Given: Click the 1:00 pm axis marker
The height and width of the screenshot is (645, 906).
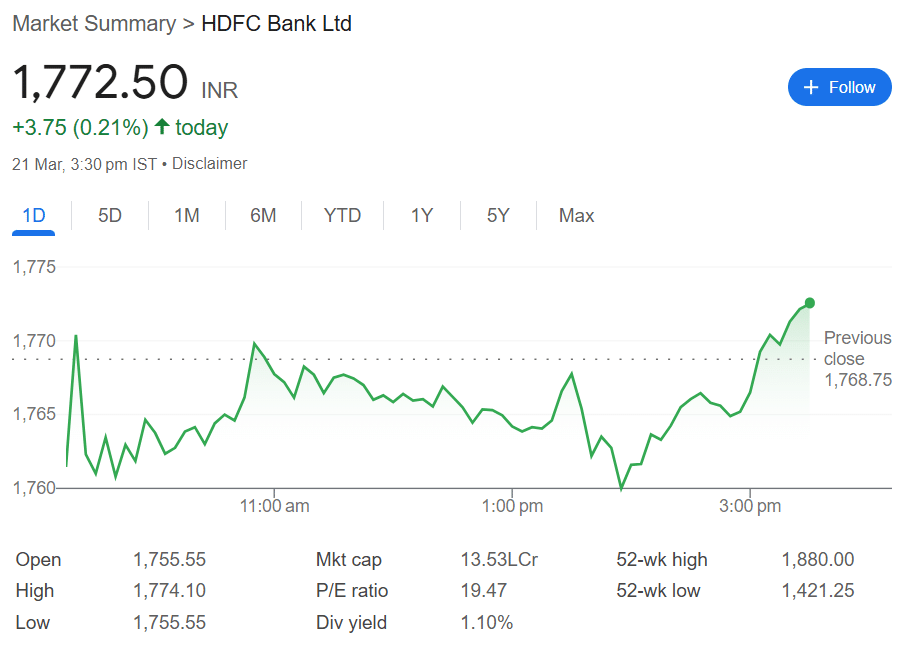Looking at the screenshot, I should coord(513,506).
